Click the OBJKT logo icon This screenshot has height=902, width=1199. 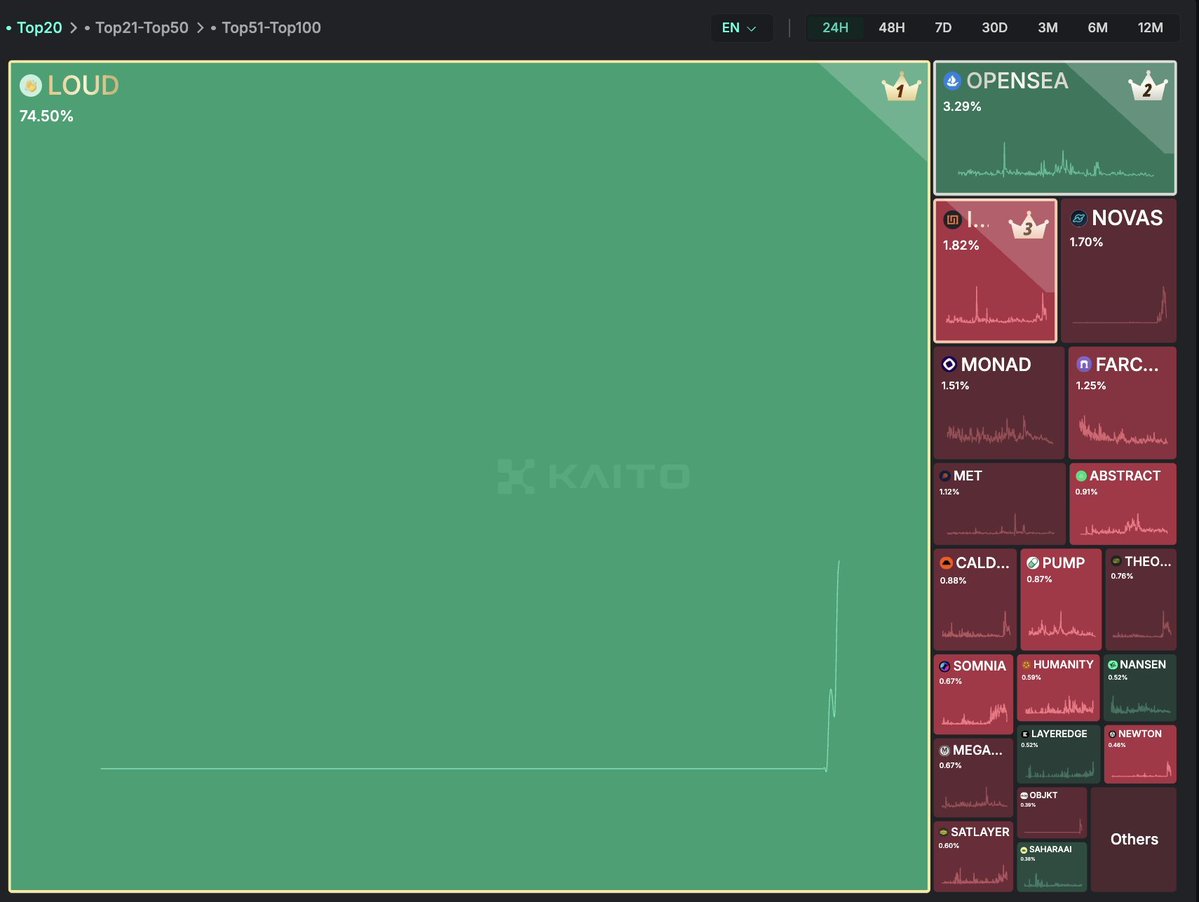1024,796
